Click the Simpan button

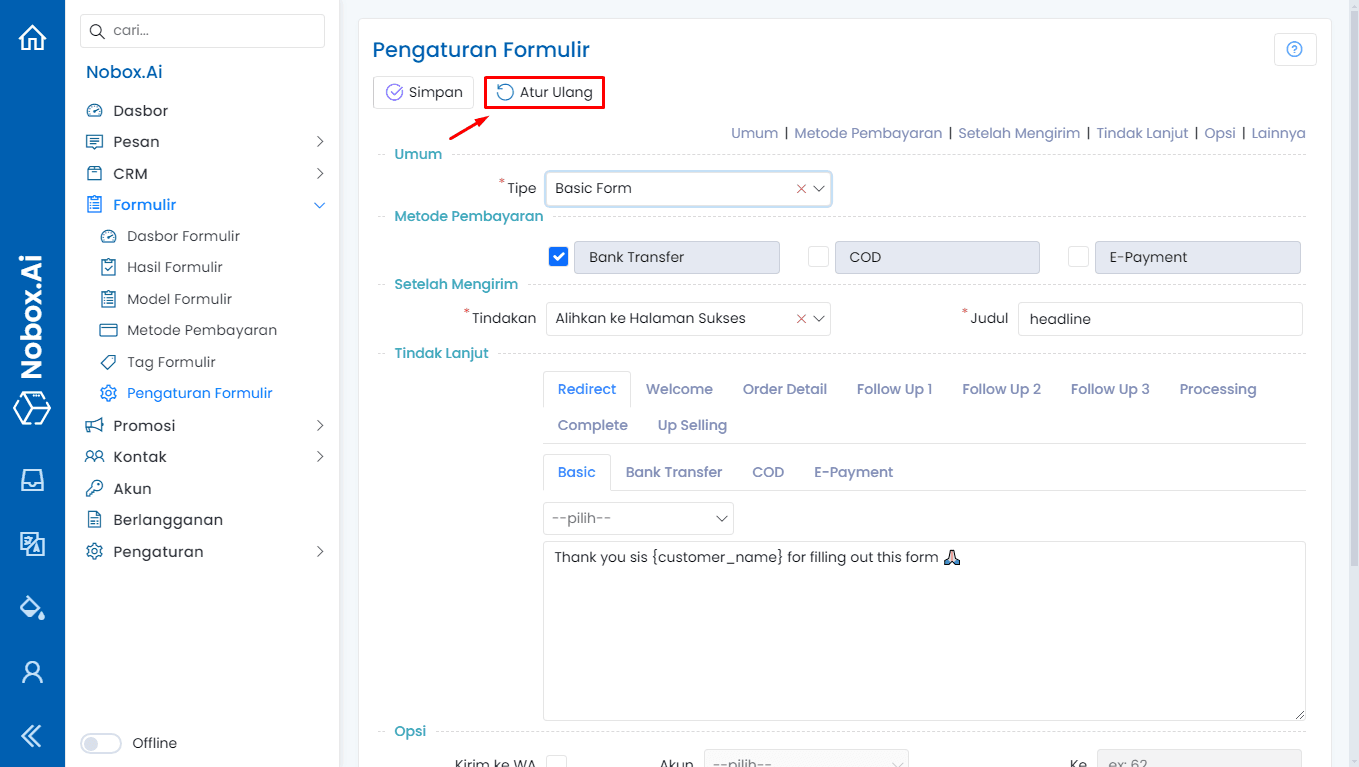coord(423,93)
